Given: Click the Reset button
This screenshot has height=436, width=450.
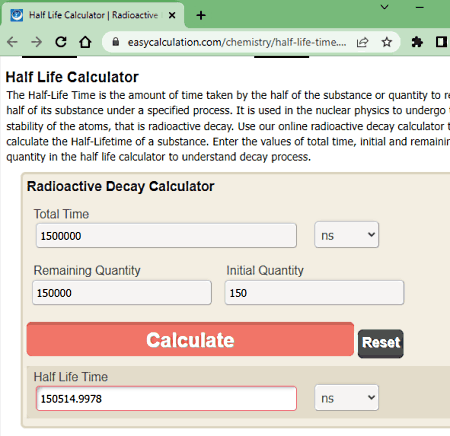Looking at the screenshot, I should point(381,344).
